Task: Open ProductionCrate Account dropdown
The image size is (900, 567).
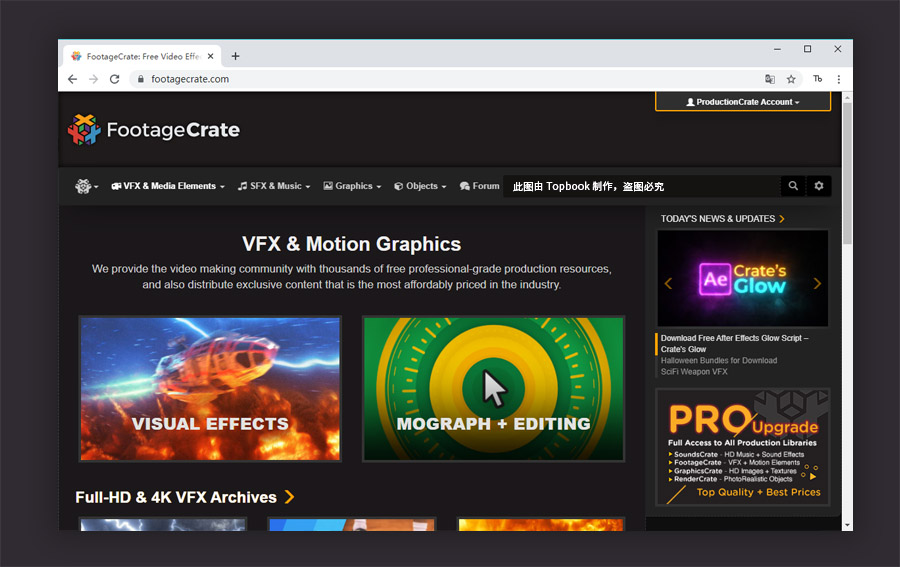Action: (x=743, y=102)
